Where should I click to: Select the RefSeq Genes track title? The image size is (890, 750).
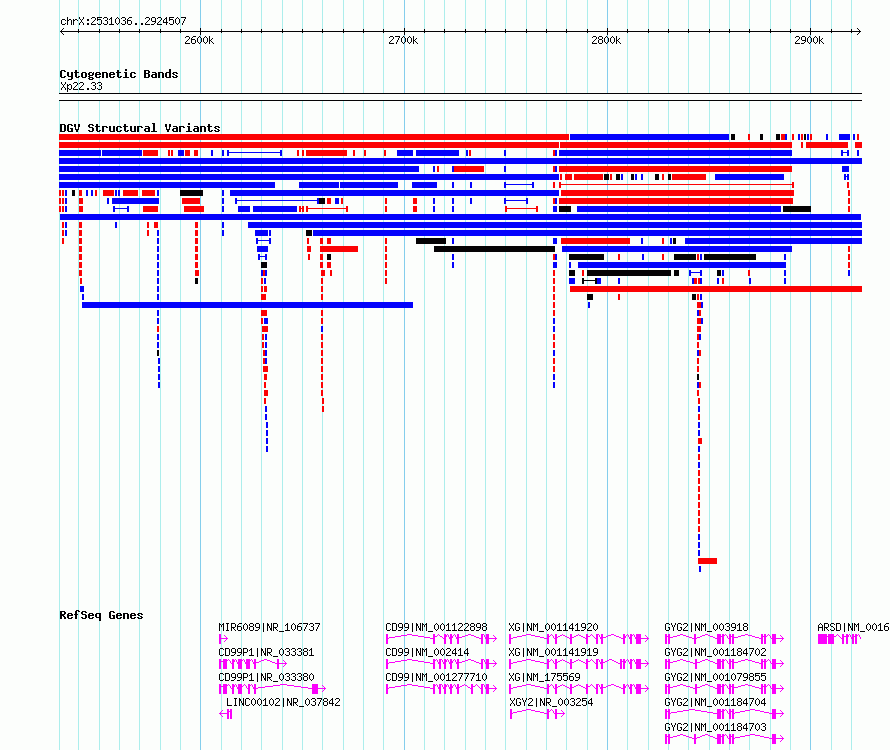pyautogui.click(x=101, y=615)
